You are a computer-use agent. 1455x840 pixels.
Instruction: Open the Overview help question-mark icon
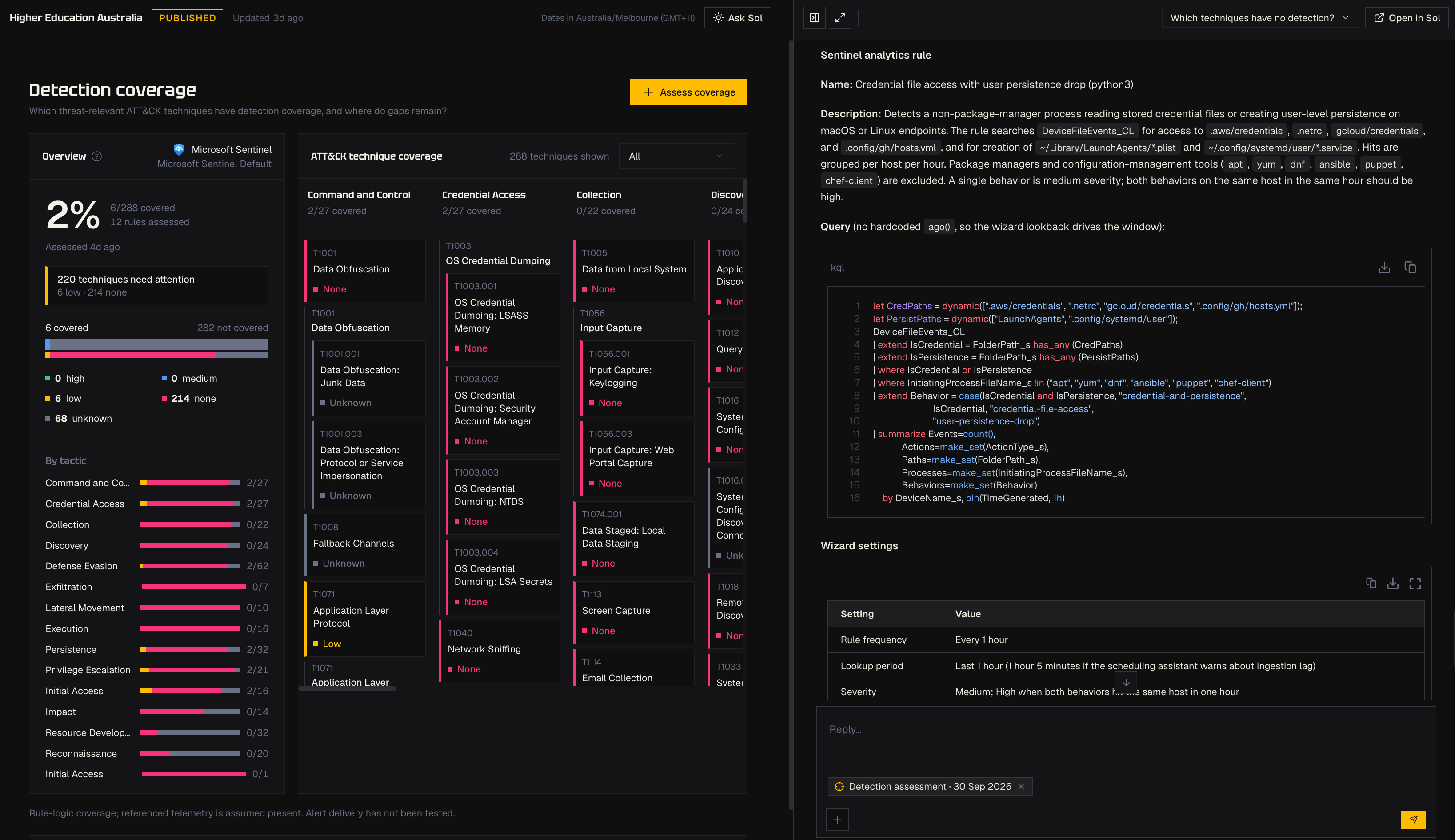click(x=97, y=156)
